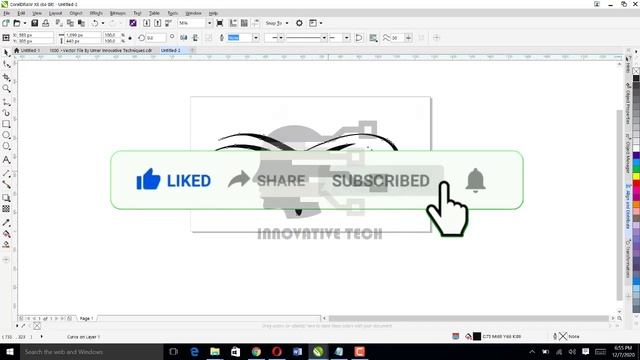Toggle the Close Curve button
This screenshot has width=640, height=360.
click(x=359, y=38)
